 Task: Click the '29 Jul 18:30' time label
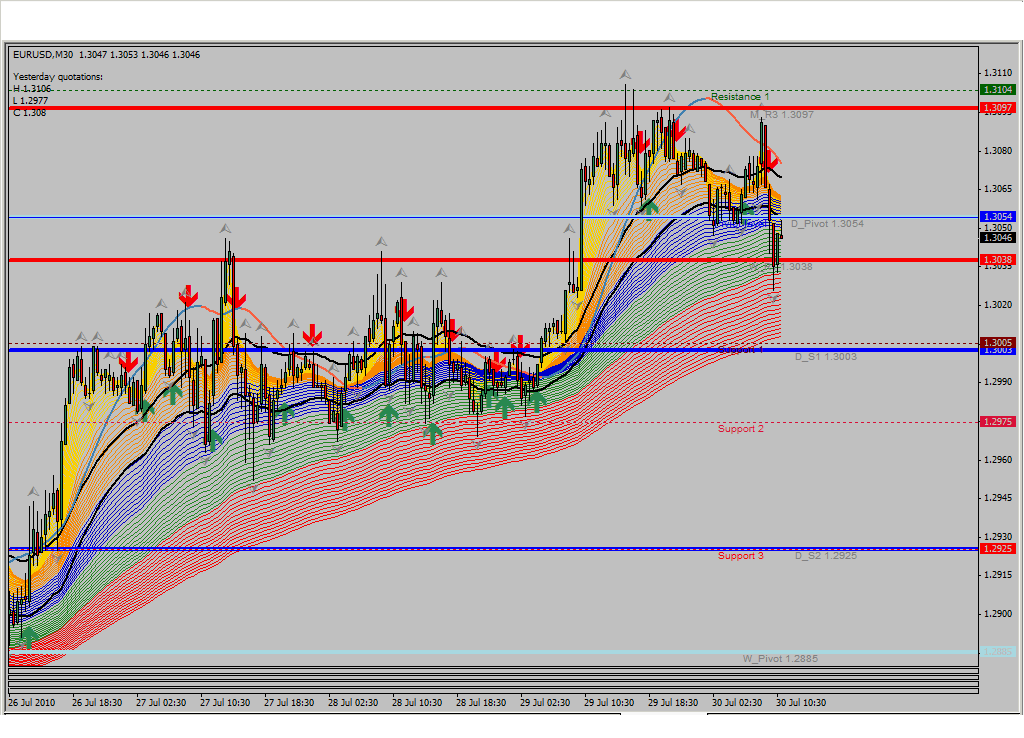tap(673, 703)
